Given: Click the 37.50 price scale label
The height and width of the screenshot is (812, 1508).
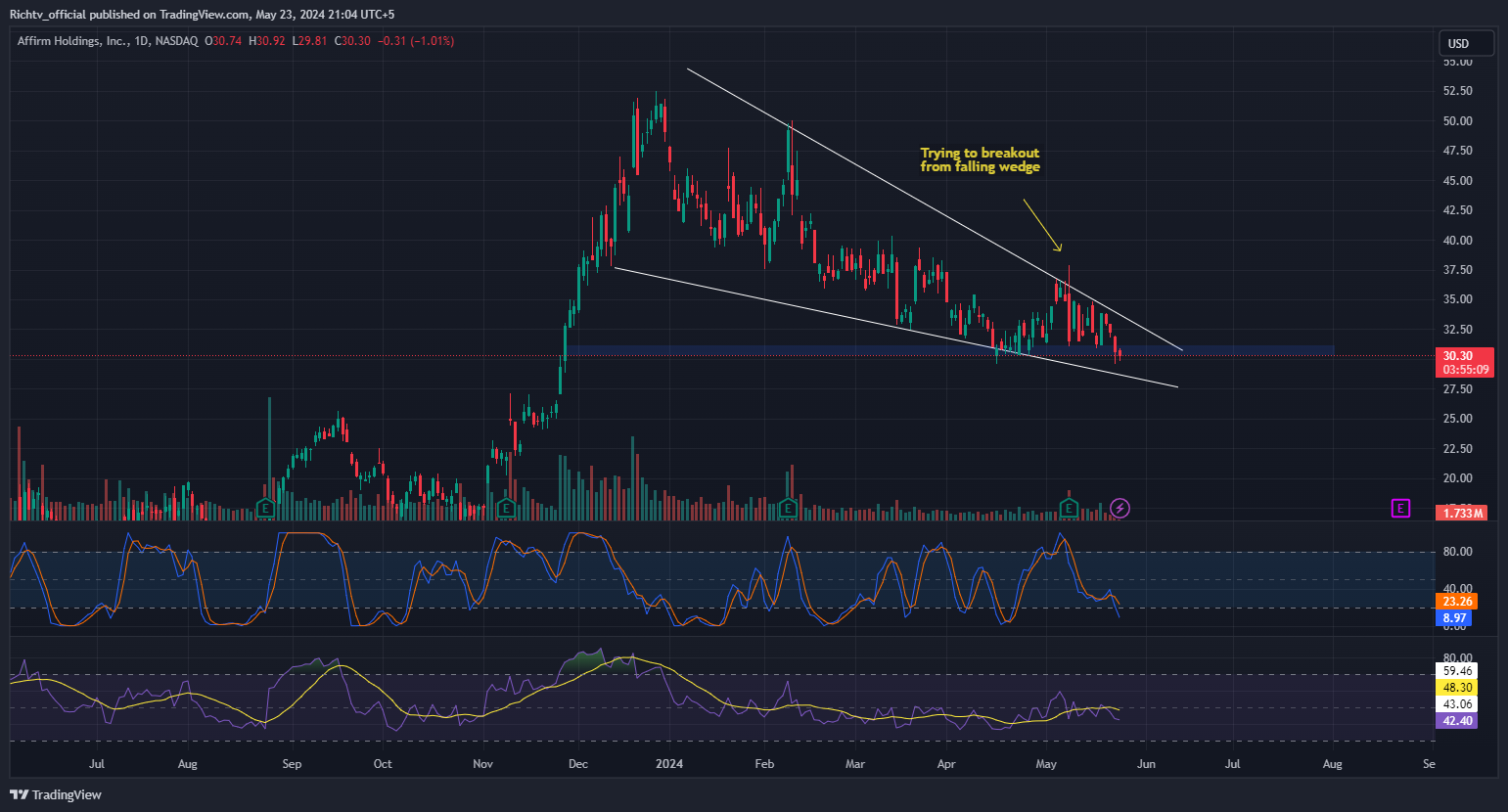Looking at the screenshot, I should (1457, 270).
